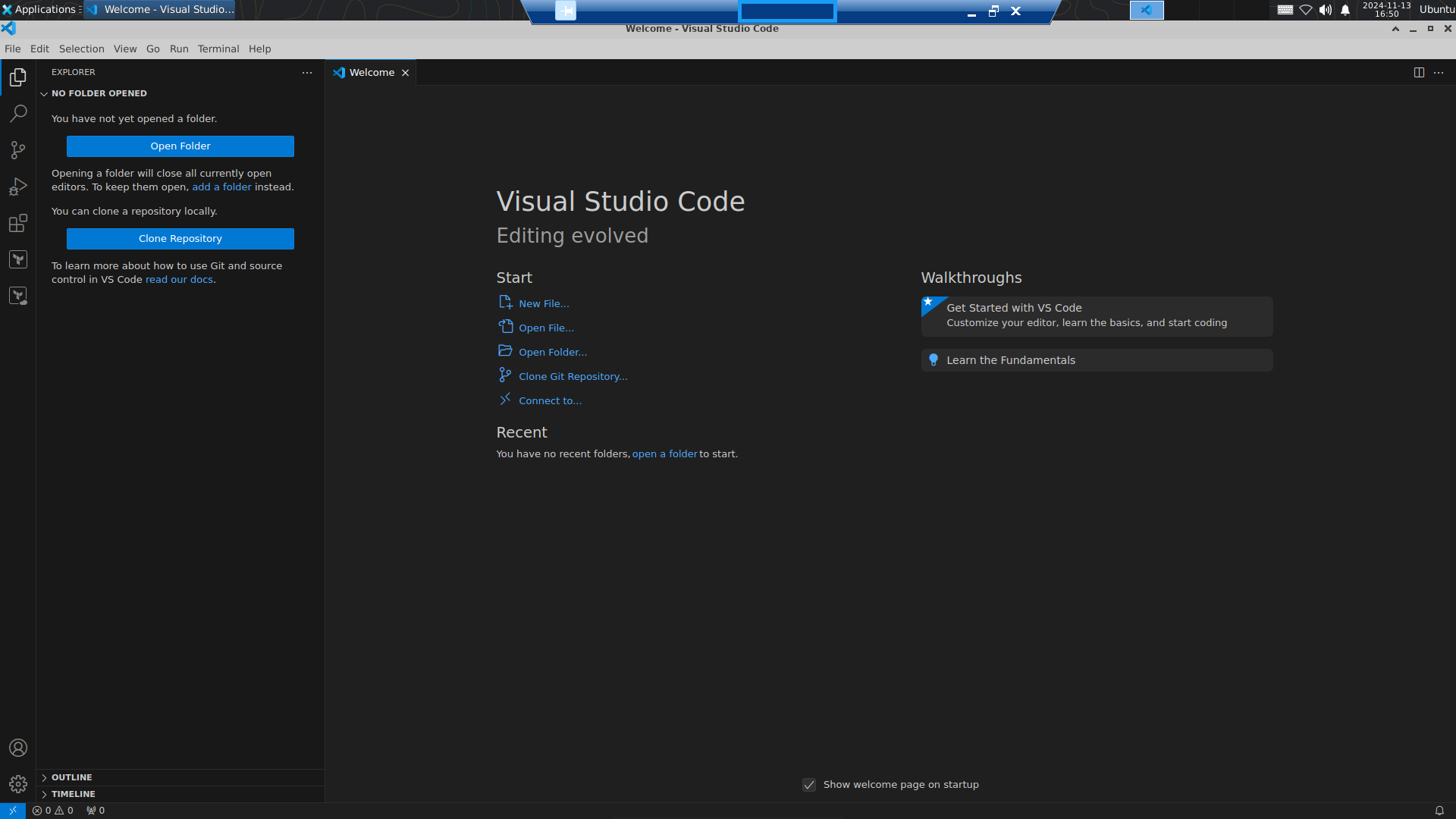Collapse the No Folder Opened section
Image resolution: width=1456 pixels, height=819 pixels.
(x=99, y=93)
